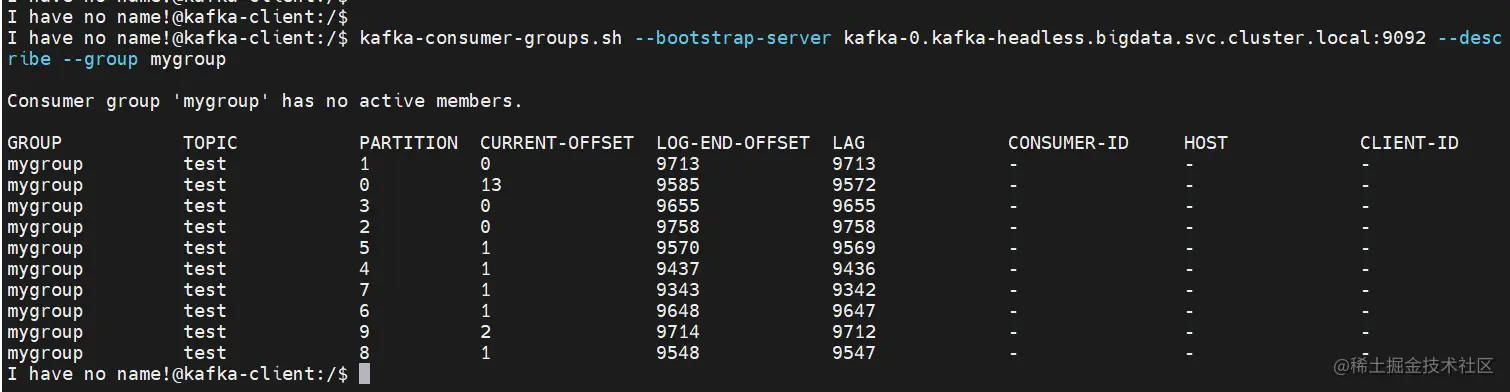
Task: Click the log-end-offset value 9548
Action: coord(678,353)
